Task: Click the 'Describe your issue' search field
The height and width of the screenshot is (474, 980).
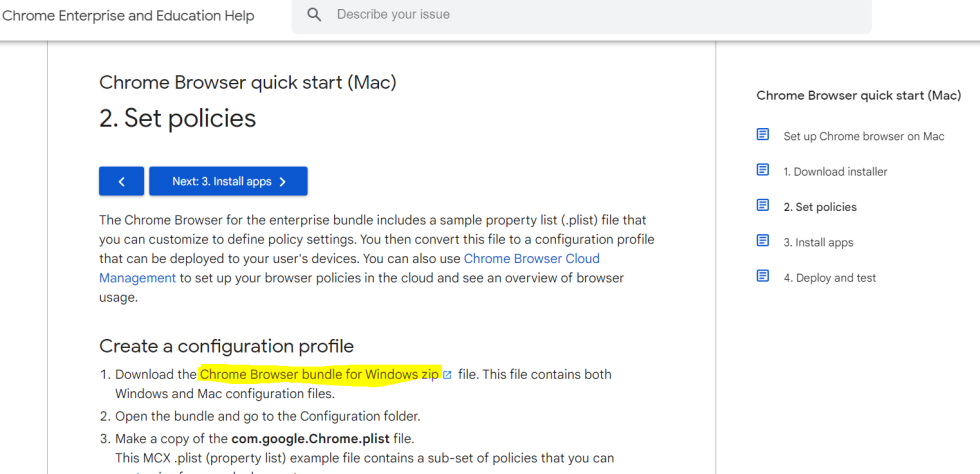Action: pos(581,14)
